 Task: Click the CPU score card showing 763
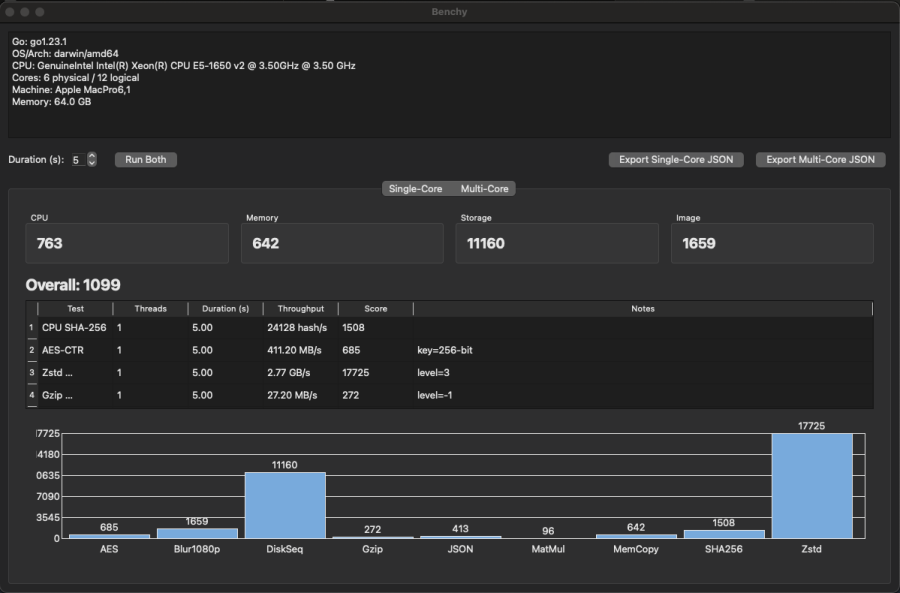click(x=127, y=243)
